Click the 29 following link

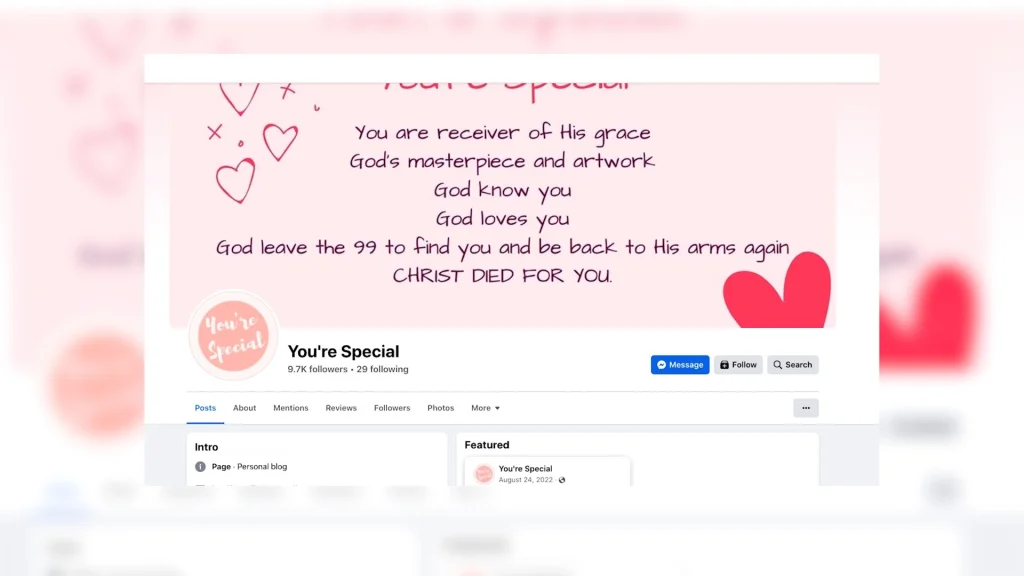tap(382, 370)
